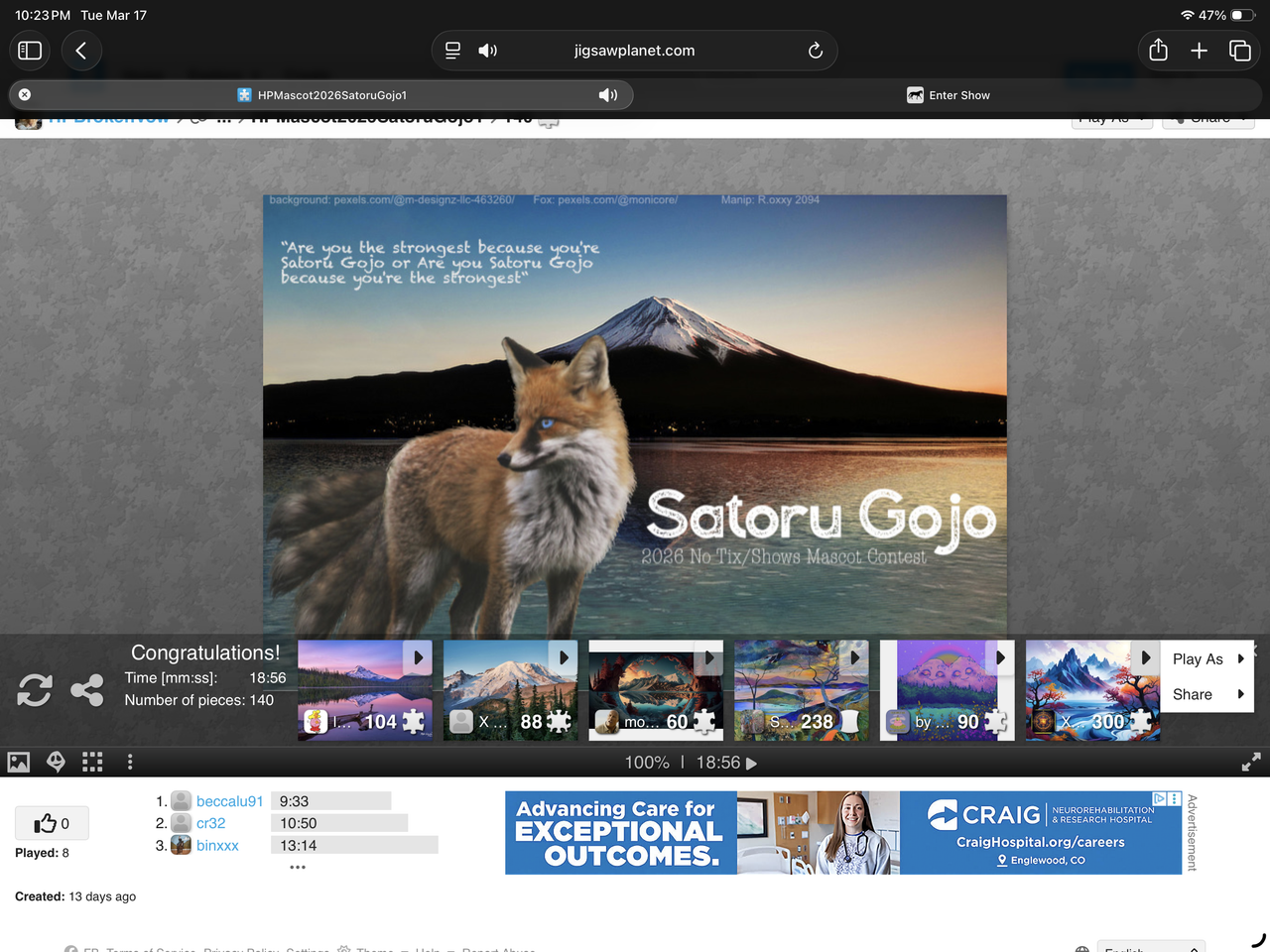
Task: Open the 60-piece cave lake puzzle
Action: pos(656,690)
